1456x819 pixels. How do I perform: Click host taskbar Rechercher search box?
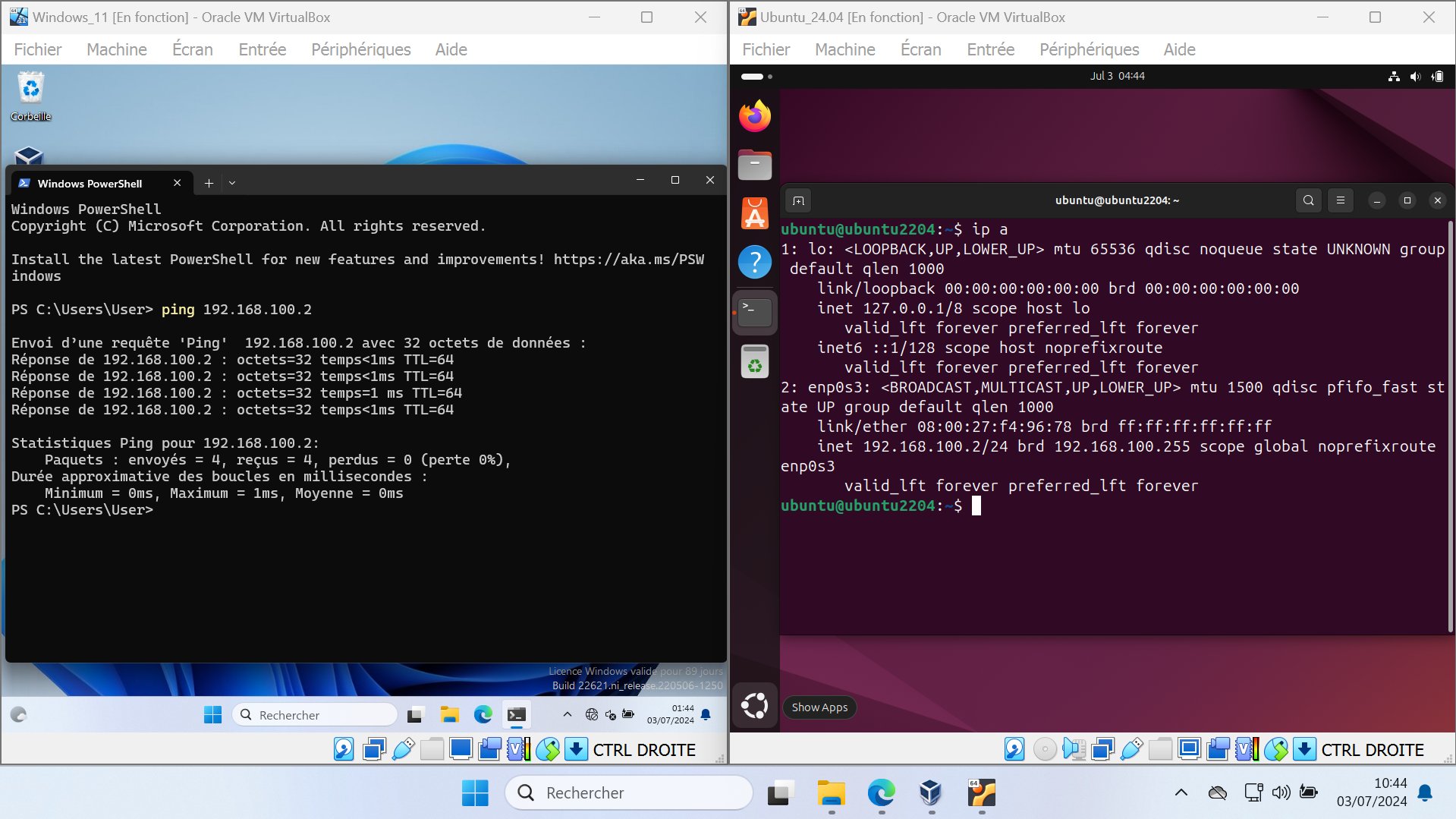629,793
